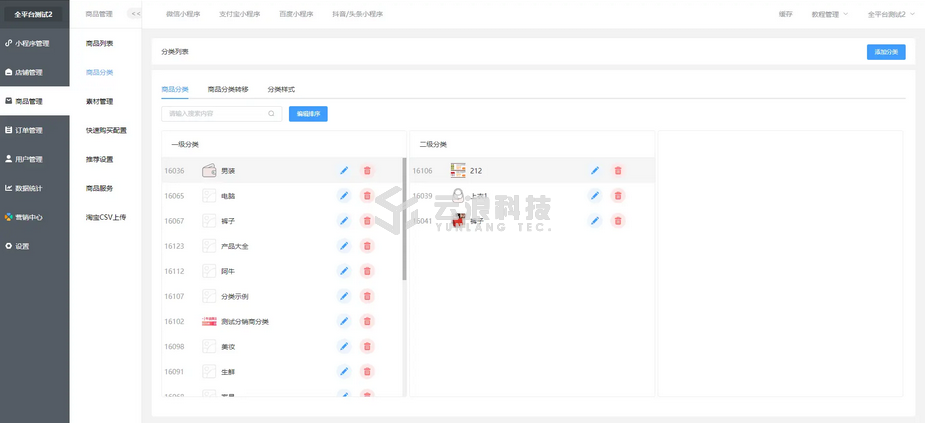Click the edit pencil for 男装 category
926x423 pixels.
pos(344,171)
